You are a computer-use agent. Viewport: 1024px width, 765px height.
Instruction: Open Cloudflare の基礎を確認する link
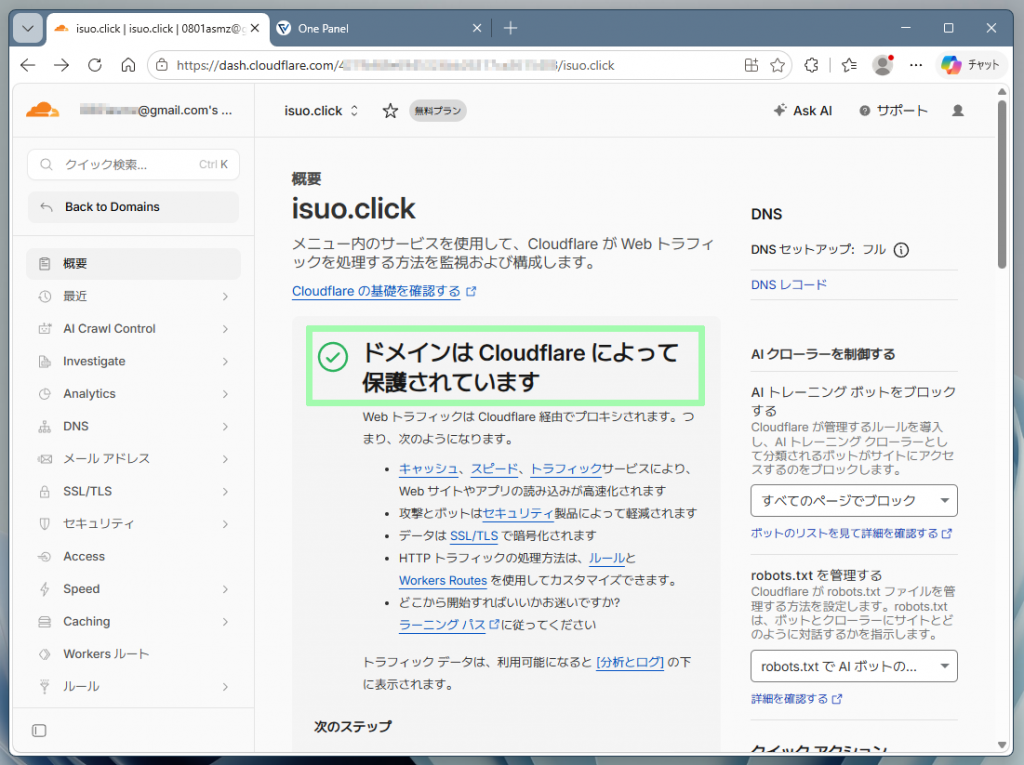384,291
